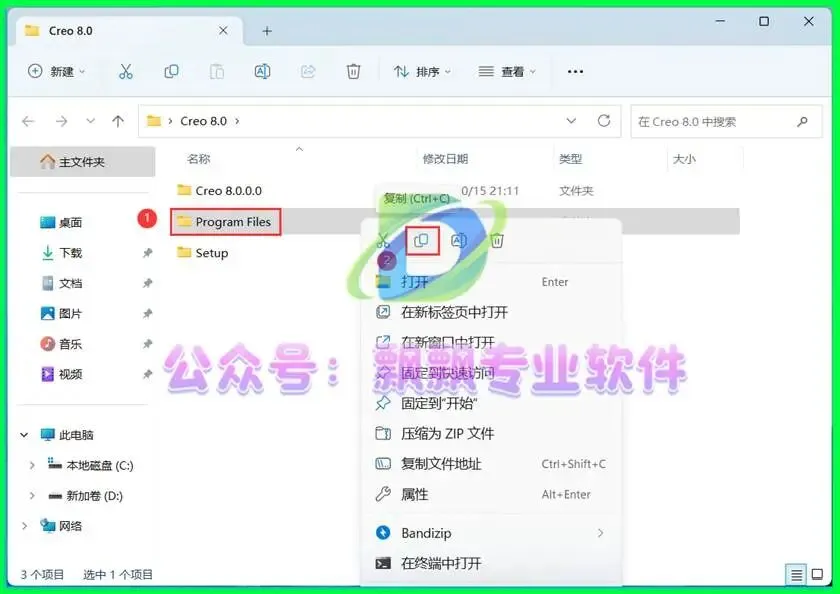Sort by the 类型 column header
This screenshot has width=840, height=594.
pos(570,159)
